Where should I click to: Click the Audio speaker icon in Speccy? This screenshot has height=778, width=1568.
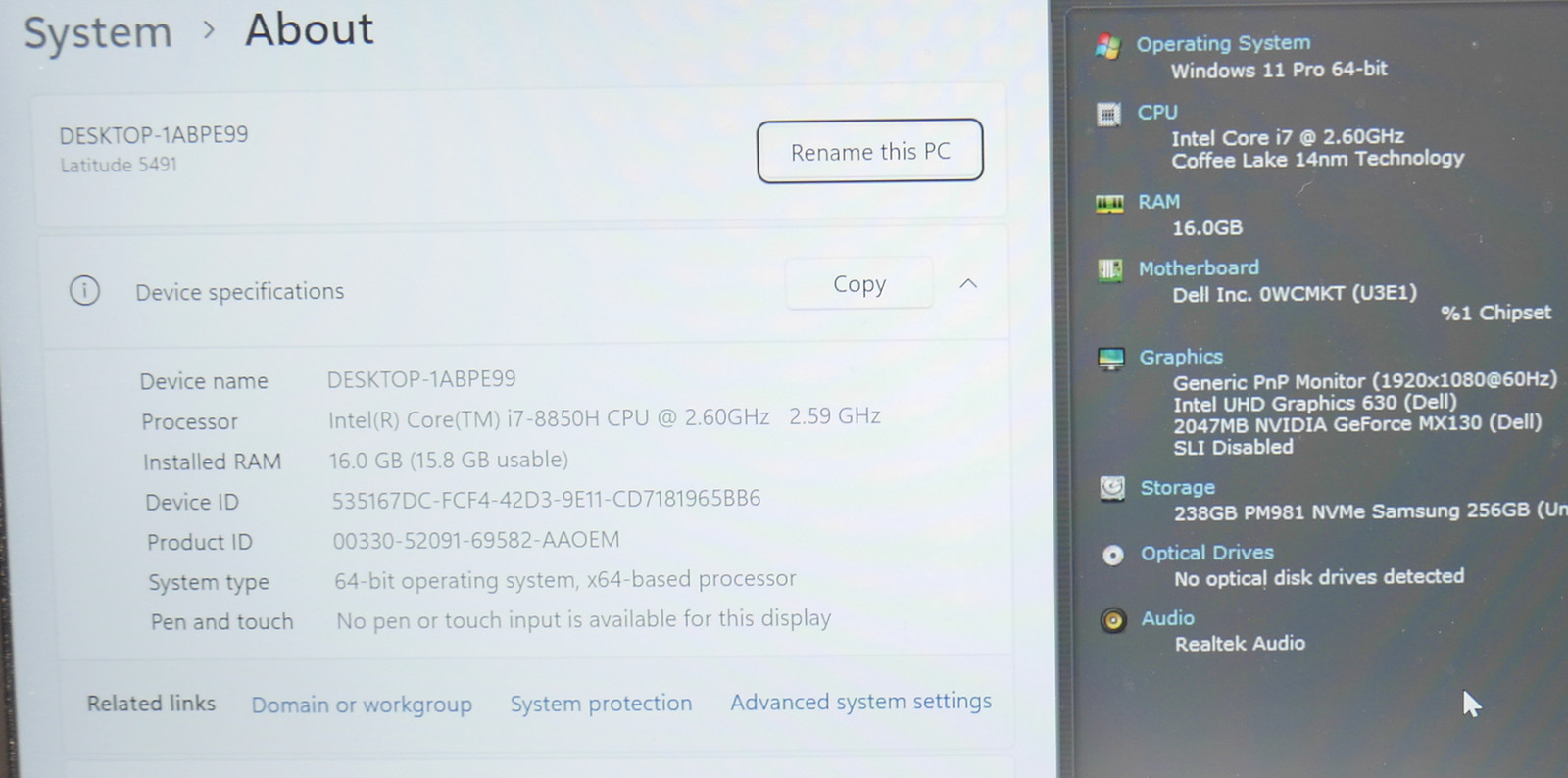click(1113, 620)
